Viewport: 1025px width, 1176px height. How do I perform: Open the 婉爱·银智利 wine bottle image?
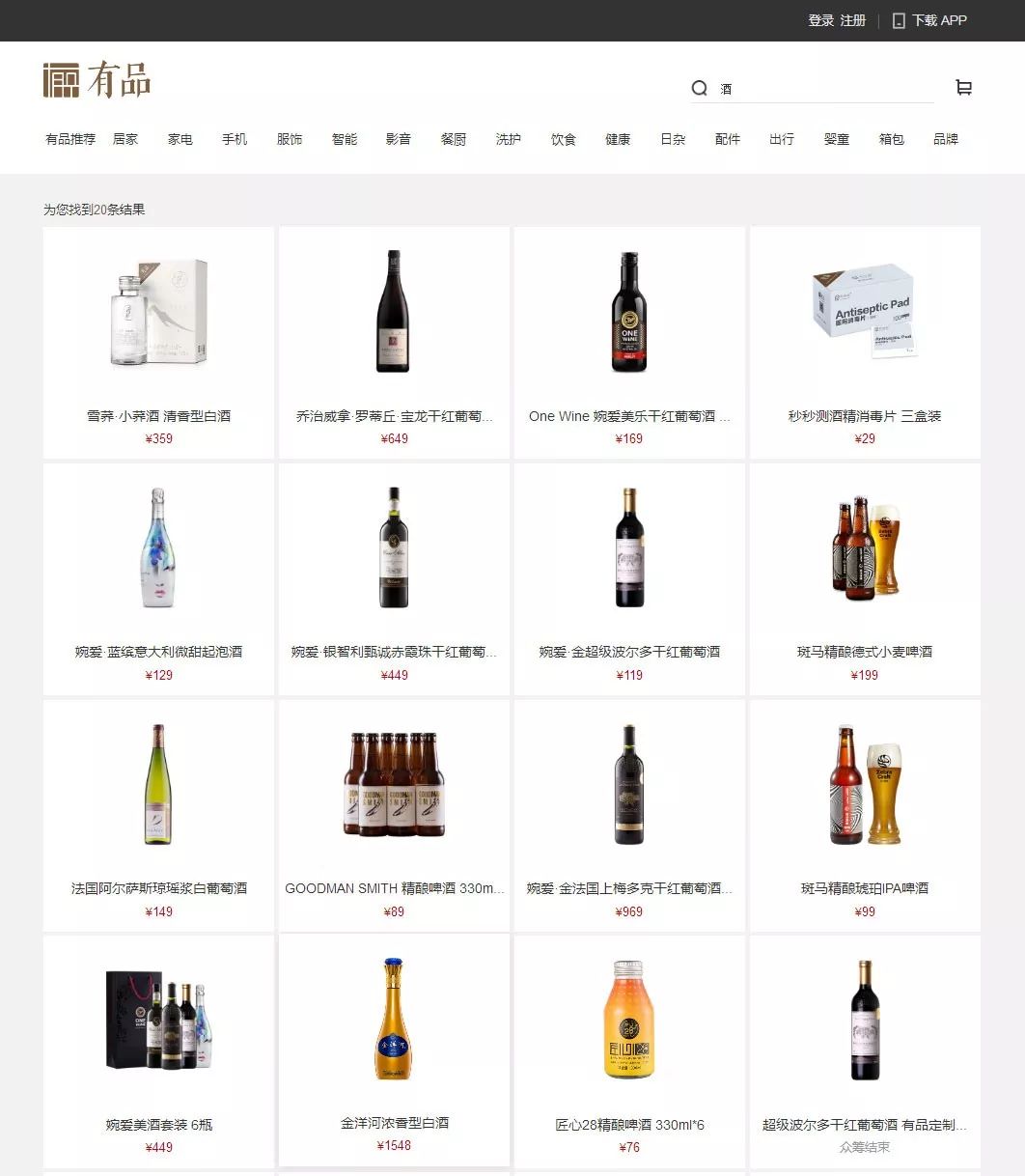[394, 547]
